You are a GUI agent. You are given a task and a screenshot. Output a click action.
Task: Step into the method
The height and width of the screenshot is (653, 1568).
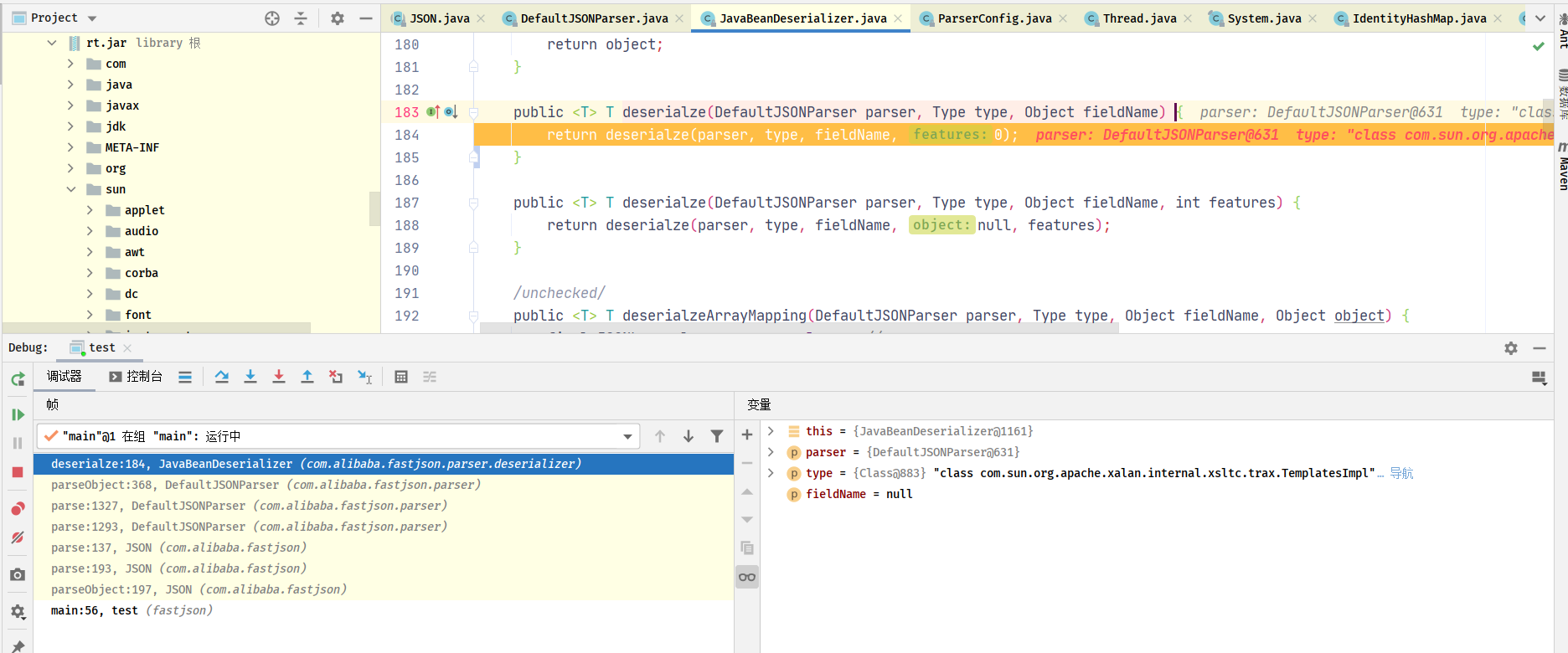250,377
